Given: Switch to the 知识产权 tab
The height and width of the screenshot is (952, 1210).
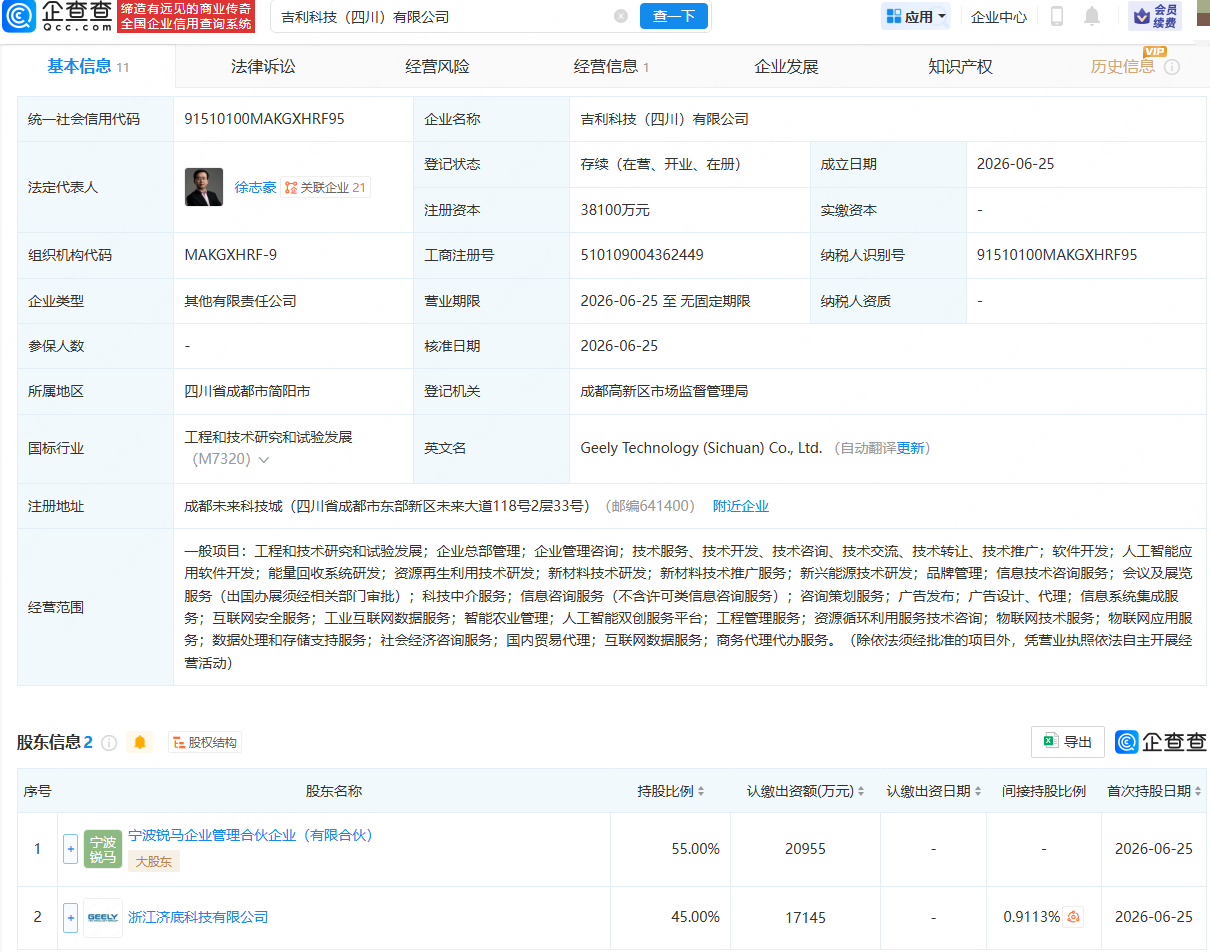Looking at the screenshot, I should coord(960,67).
